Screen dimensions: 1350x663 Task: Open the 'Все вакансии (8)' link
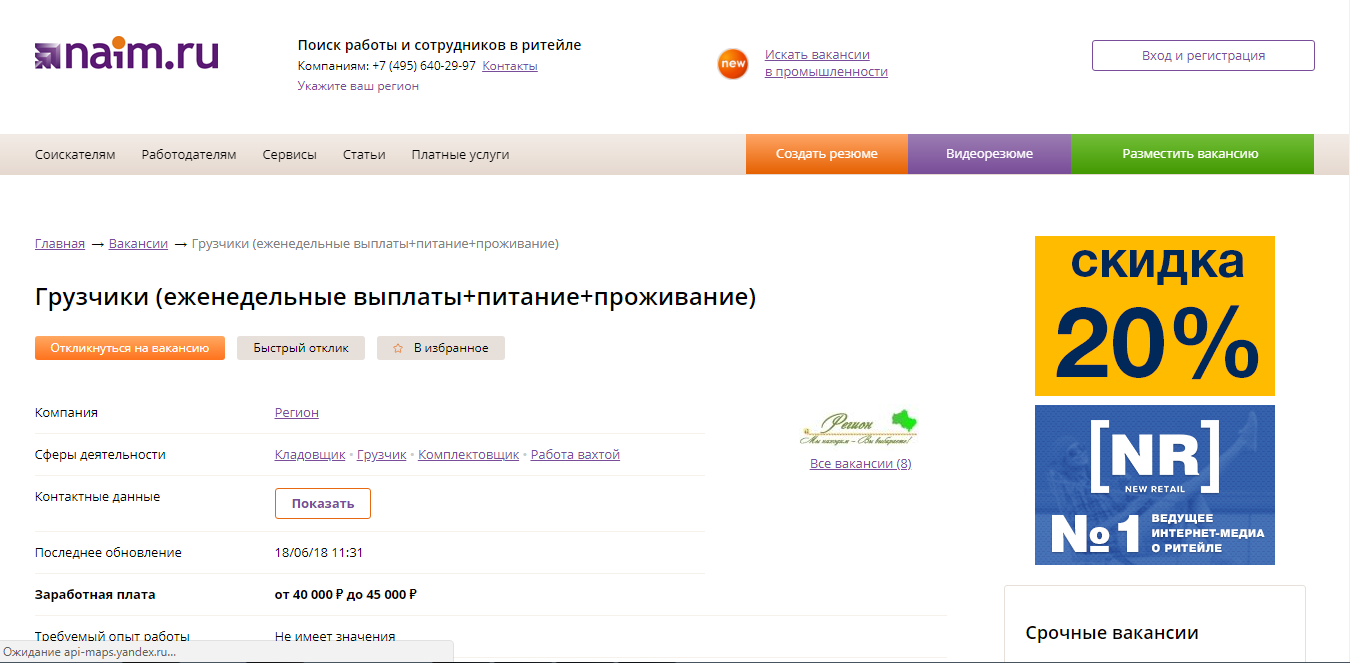pos(861,463)
